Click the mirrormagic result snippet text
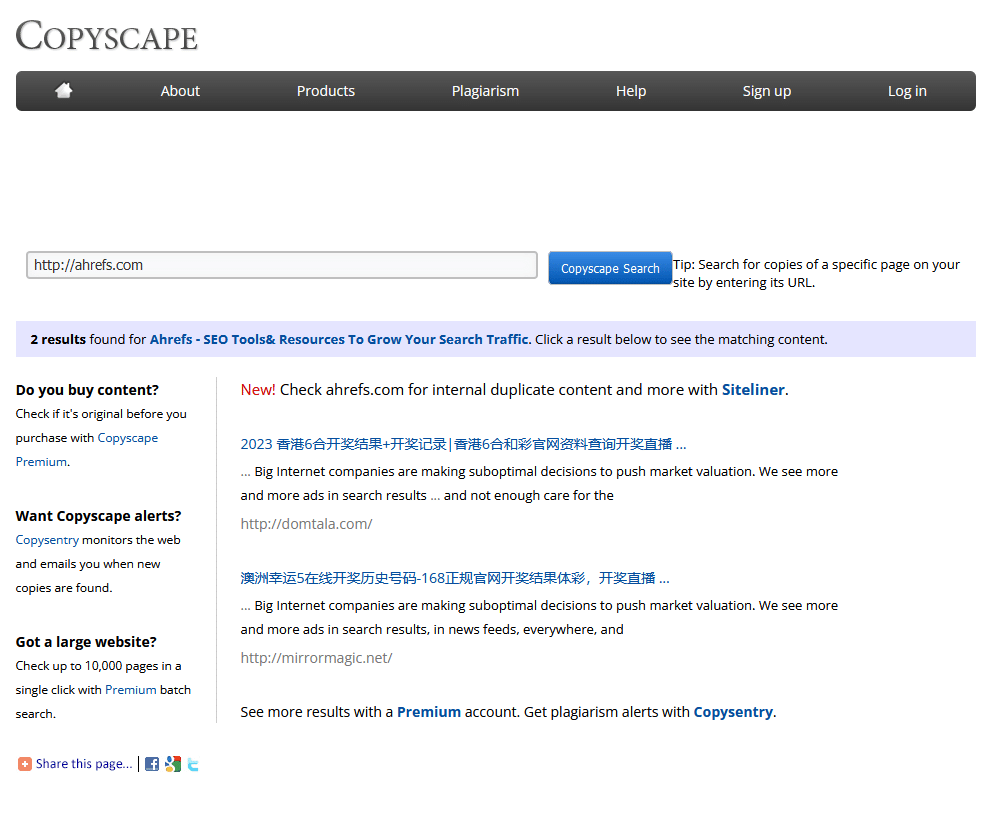 point(539,617)
